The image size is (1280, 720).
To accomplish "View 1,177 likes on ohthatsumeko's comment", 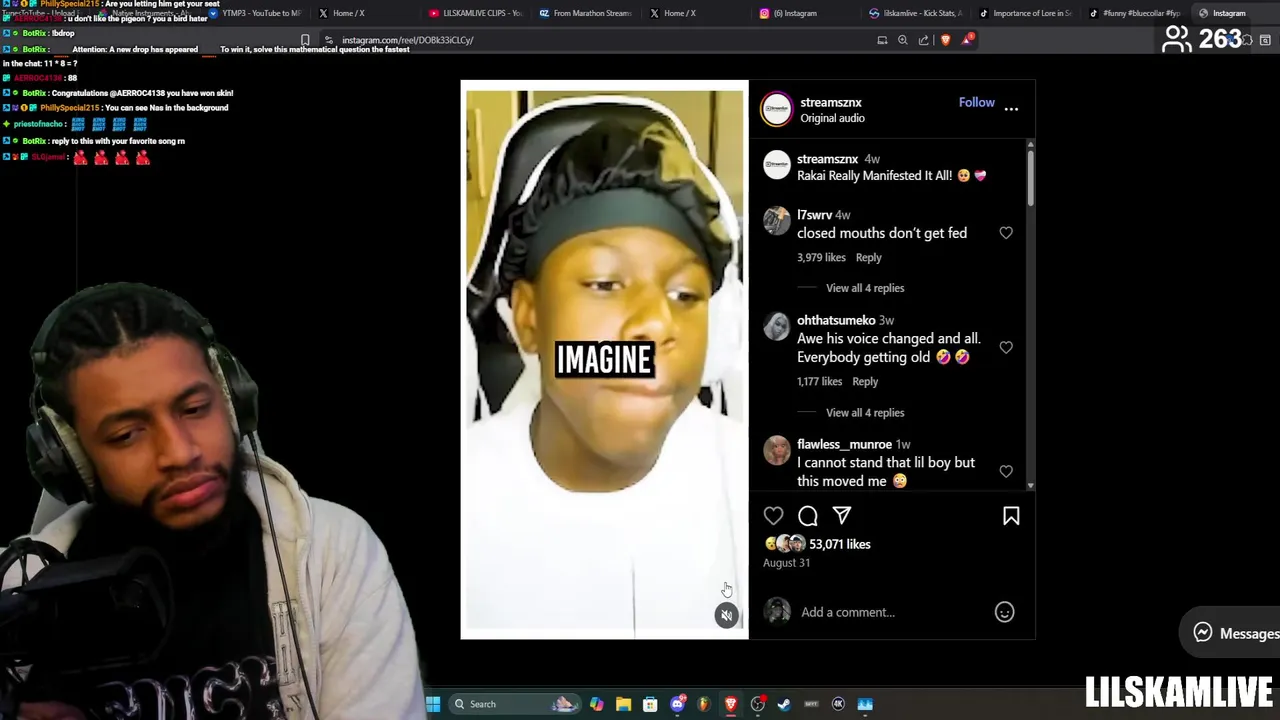I will (819, 381).
